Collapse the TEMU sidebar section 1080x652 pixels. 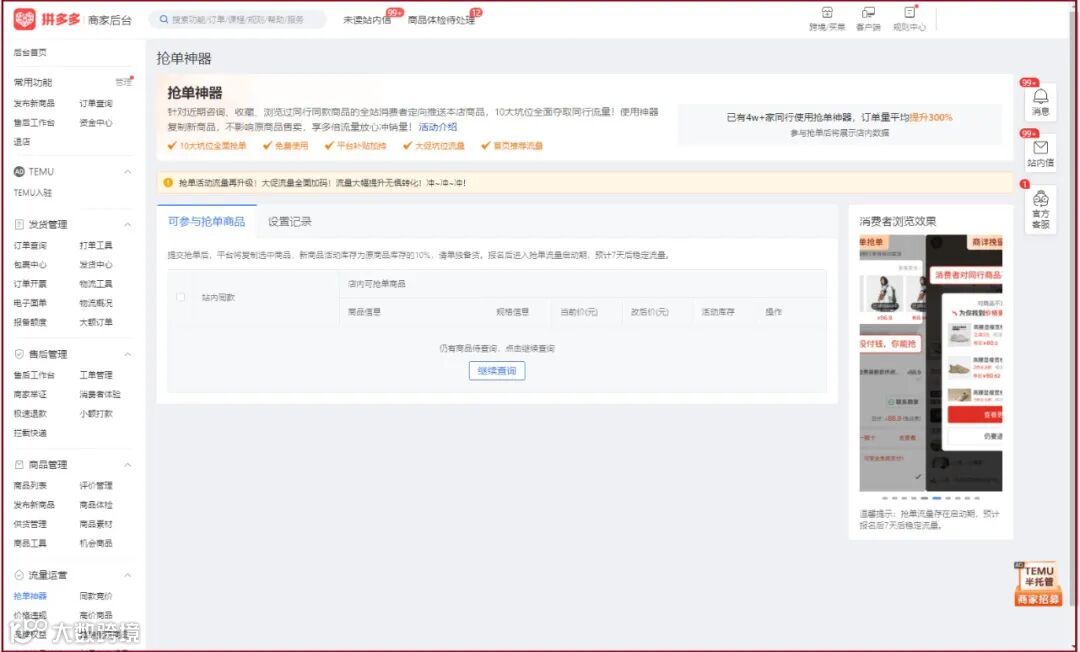(127, 171)
